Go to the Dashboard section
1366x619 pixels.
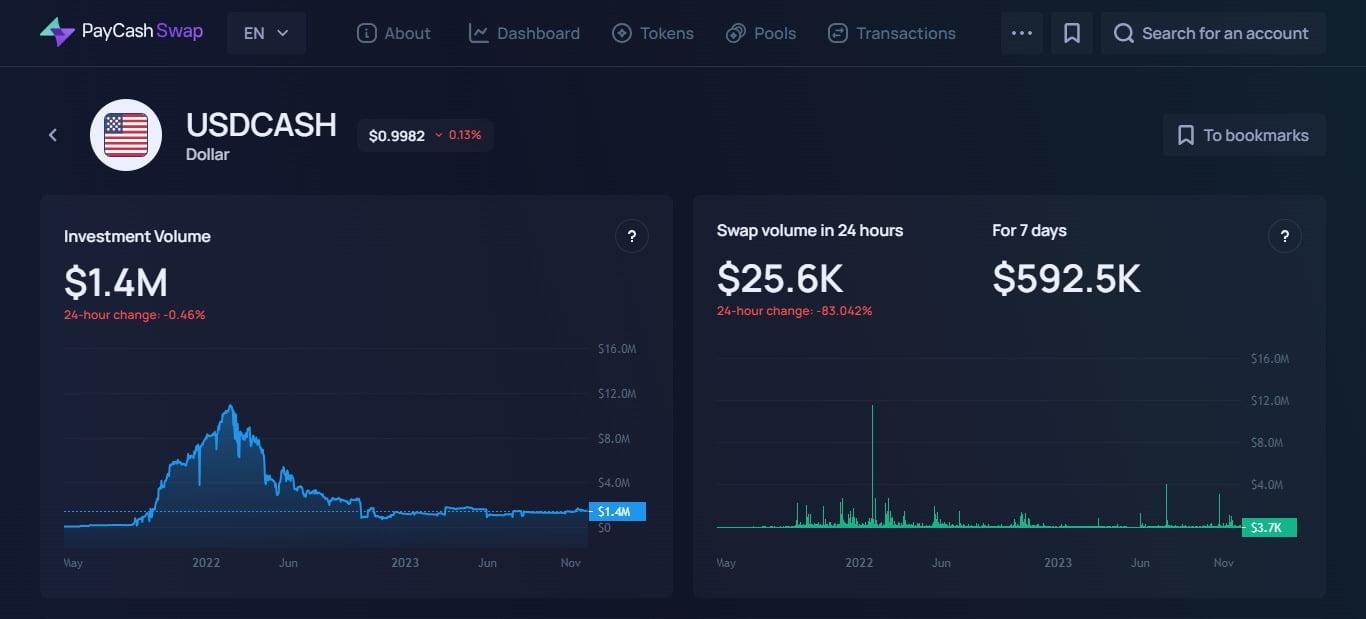pyautogui.click(x=524, y=33)
